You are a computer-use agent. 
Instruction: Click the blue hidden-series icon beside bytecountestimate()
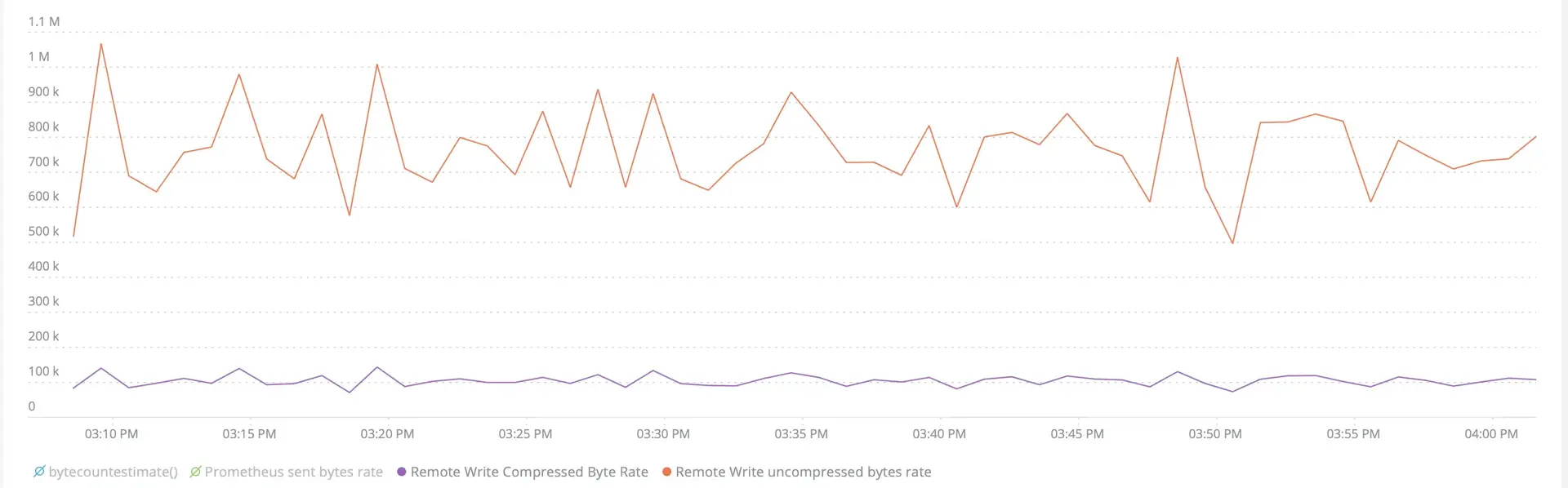39,472
